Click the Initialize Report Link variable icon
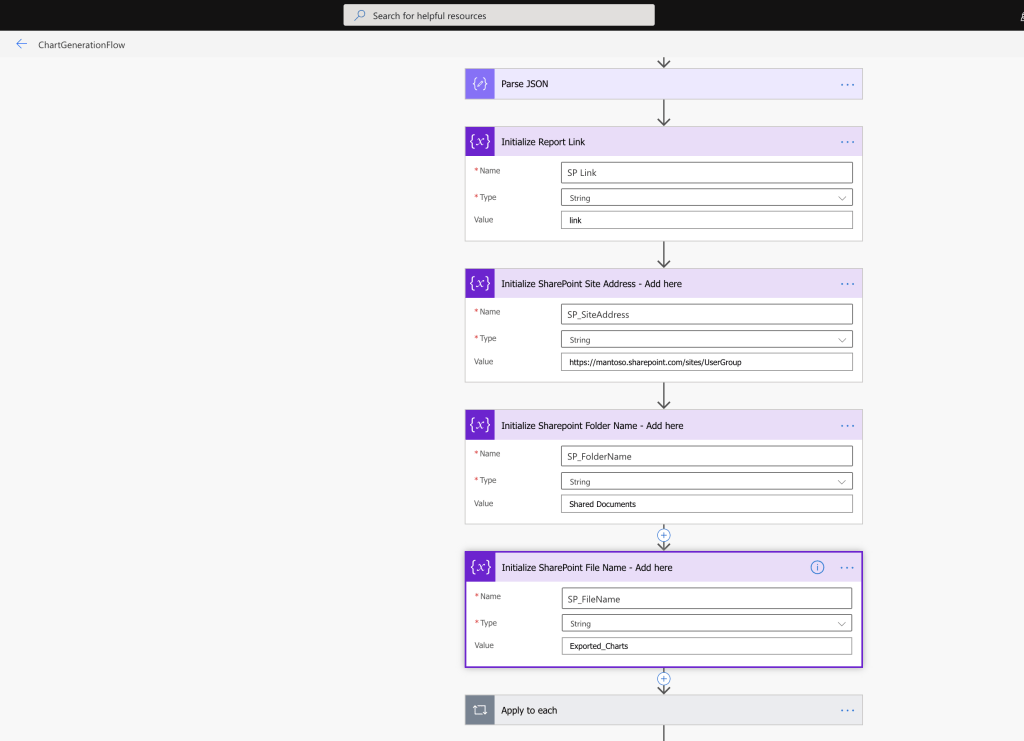Viewport: 1024px width, 741px height. tap(479, 141)
